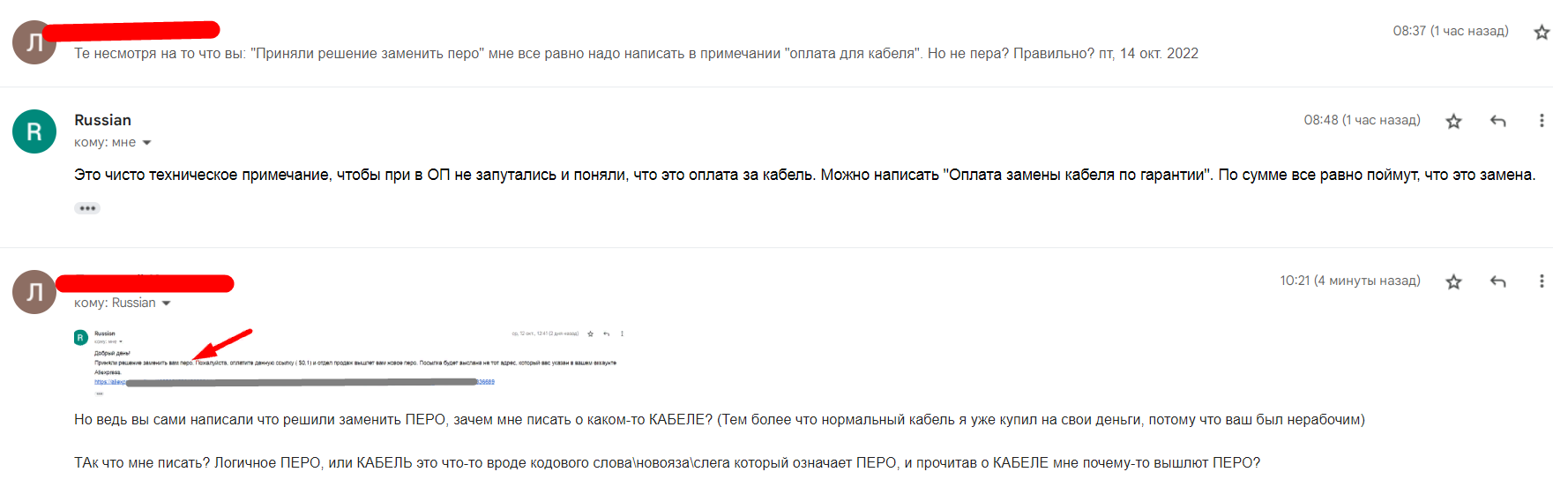Viewport: 1568px width, 502px height.
Task: Expand recipient details next to 'кому: мне'
Action: tap(147, 143)
